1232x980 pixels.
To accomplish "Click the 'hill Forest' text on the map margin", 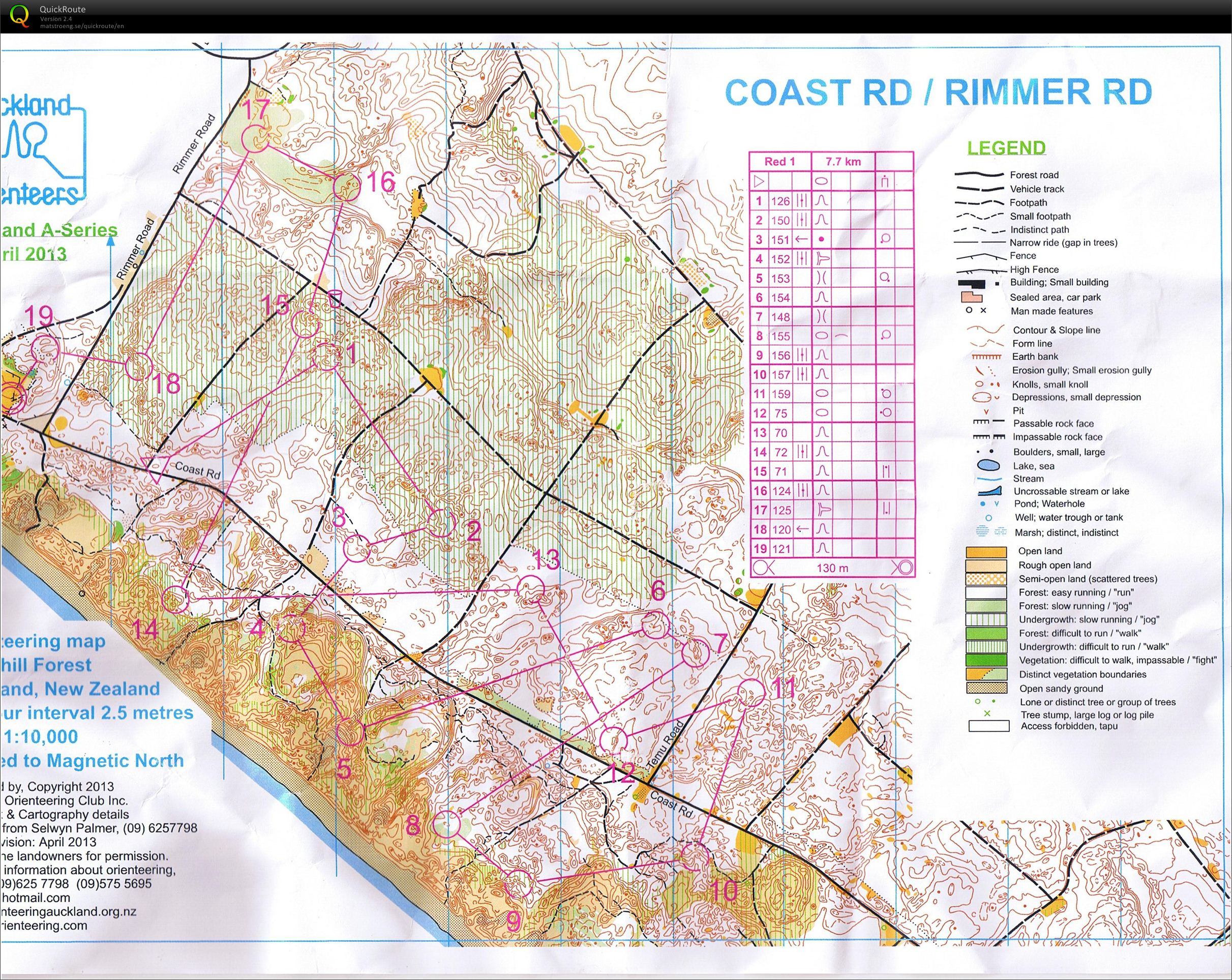I will pos(46,665).
